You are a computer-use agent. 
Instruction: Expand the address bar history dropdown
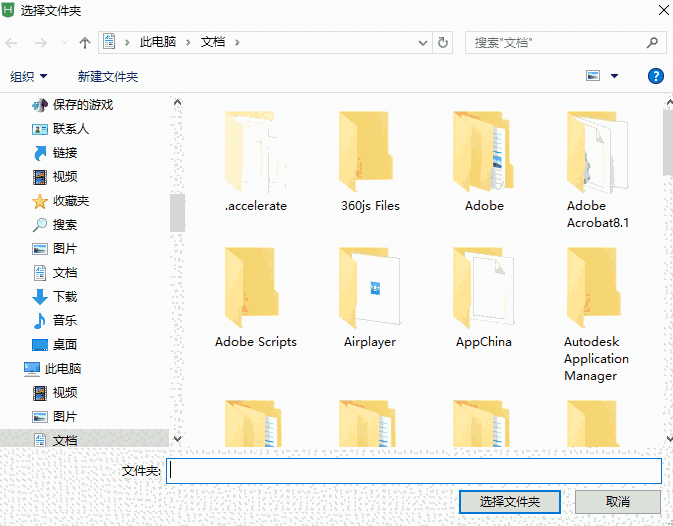click(x=423, y=42)
